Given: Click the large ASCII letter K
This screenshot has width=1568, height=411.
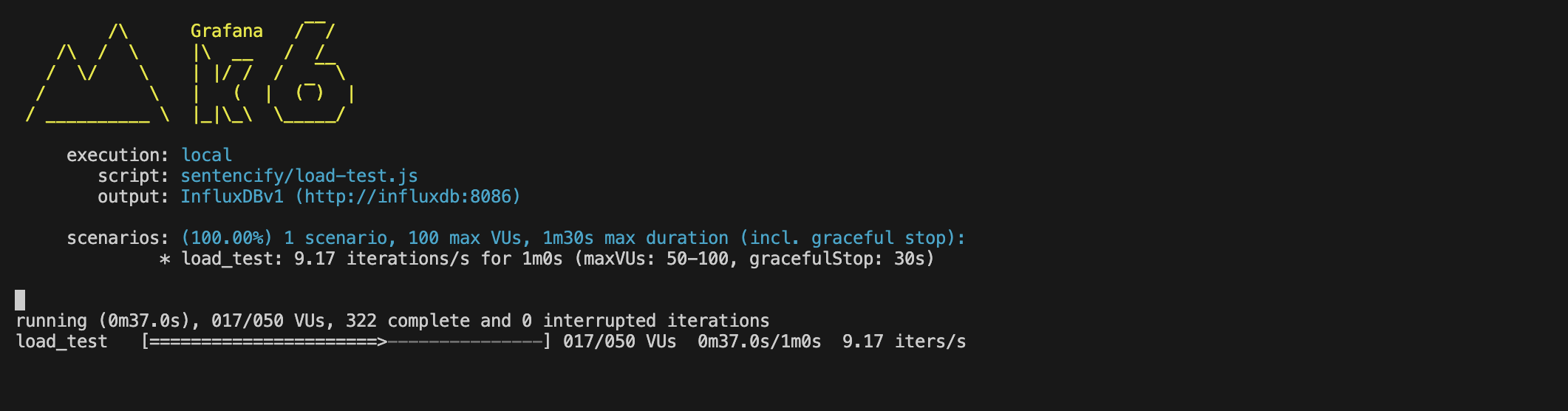Looking at the screenshot, I should (x=223, y=83).
